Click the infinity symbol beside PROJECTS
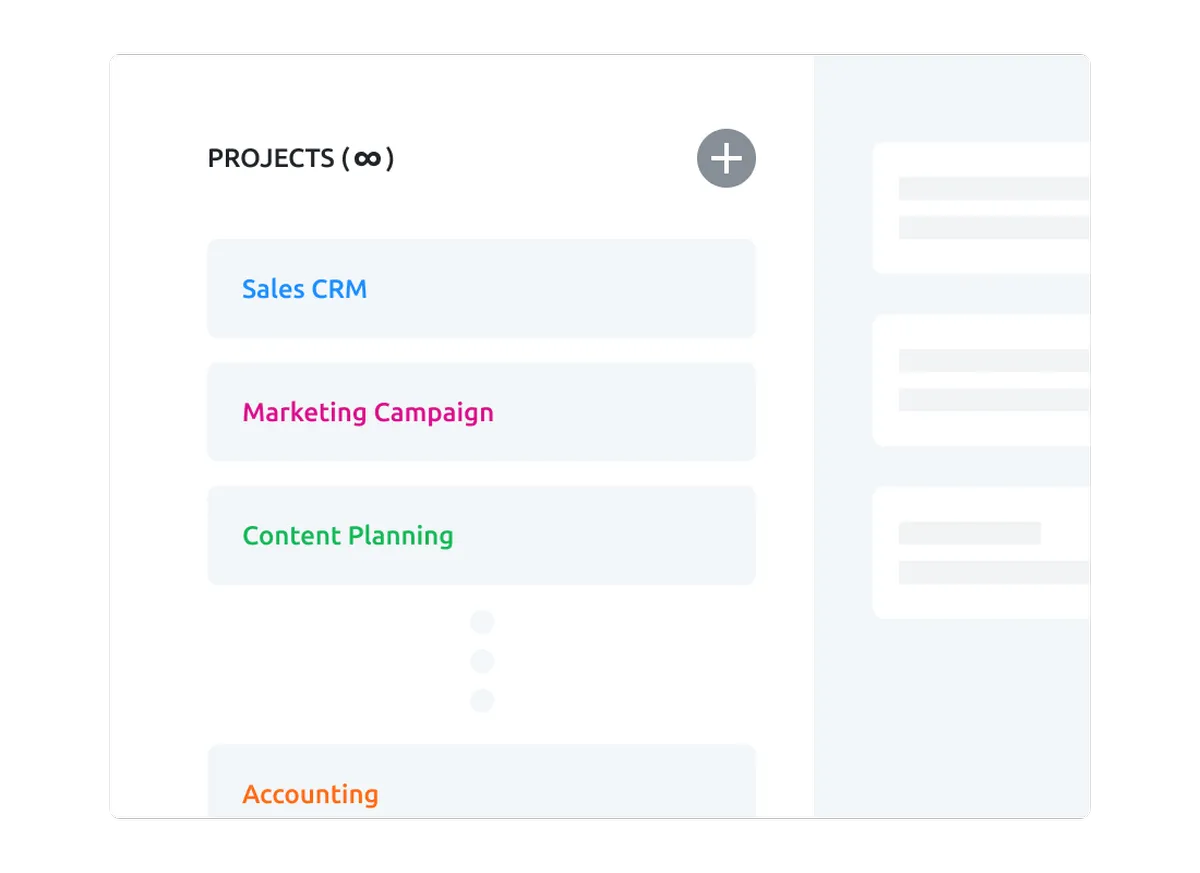This screenshot has height=873, width=1200. tap(367, 159)
